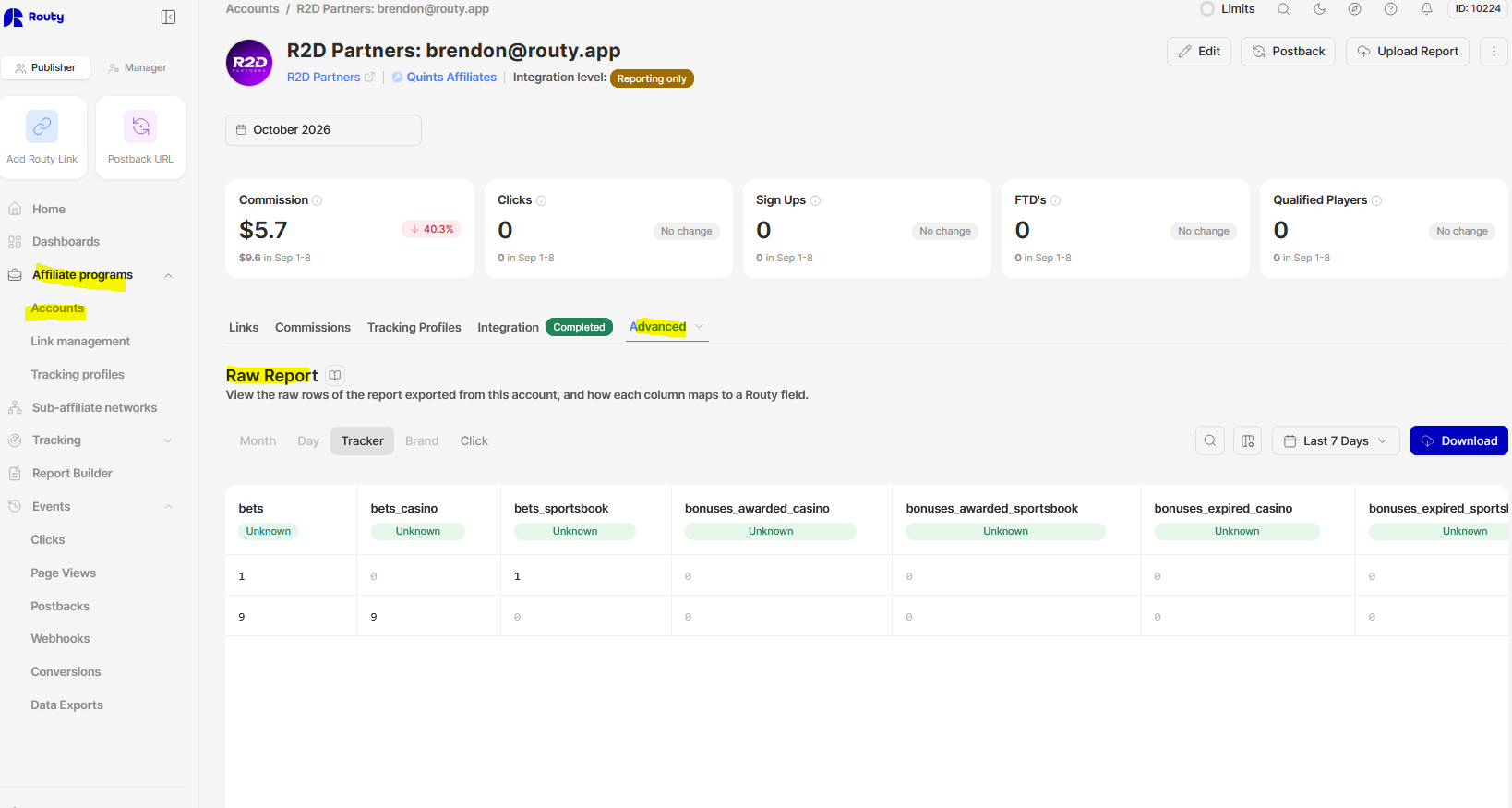Toggle the Limits switch

coord(1207,9)
